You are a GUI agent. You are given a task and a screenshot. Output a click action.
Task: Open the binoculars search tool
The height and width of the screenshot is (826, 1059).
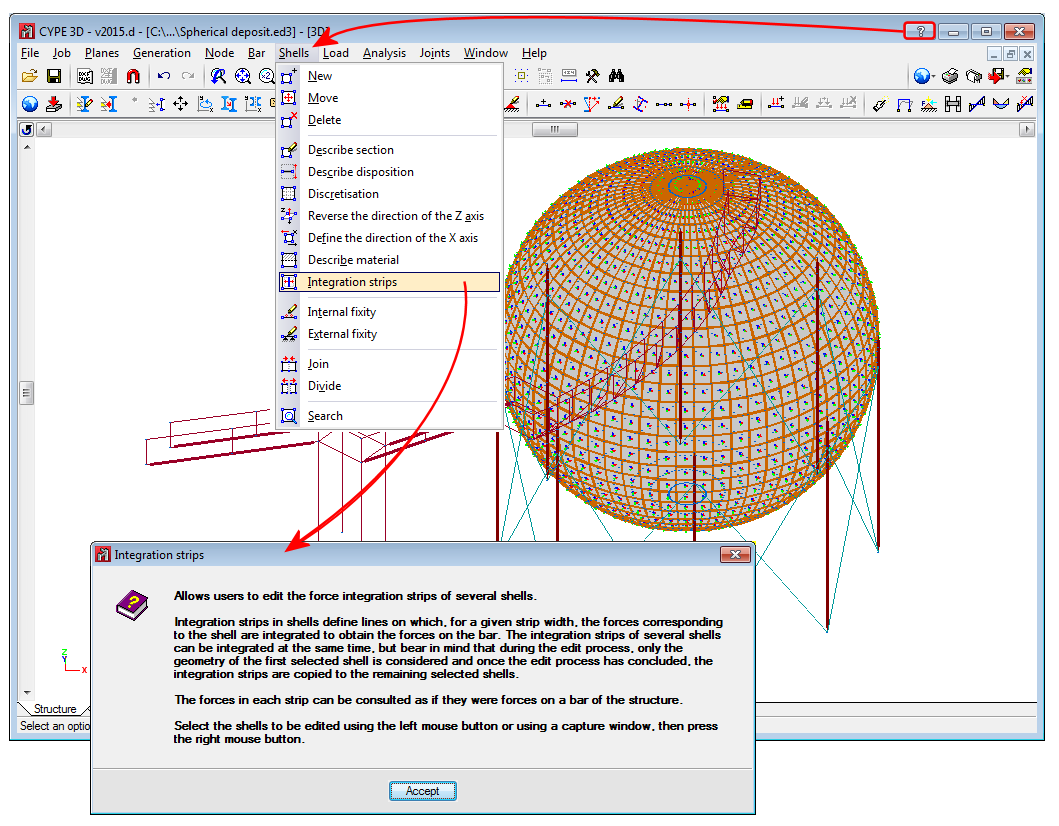[x=616, y=76]
